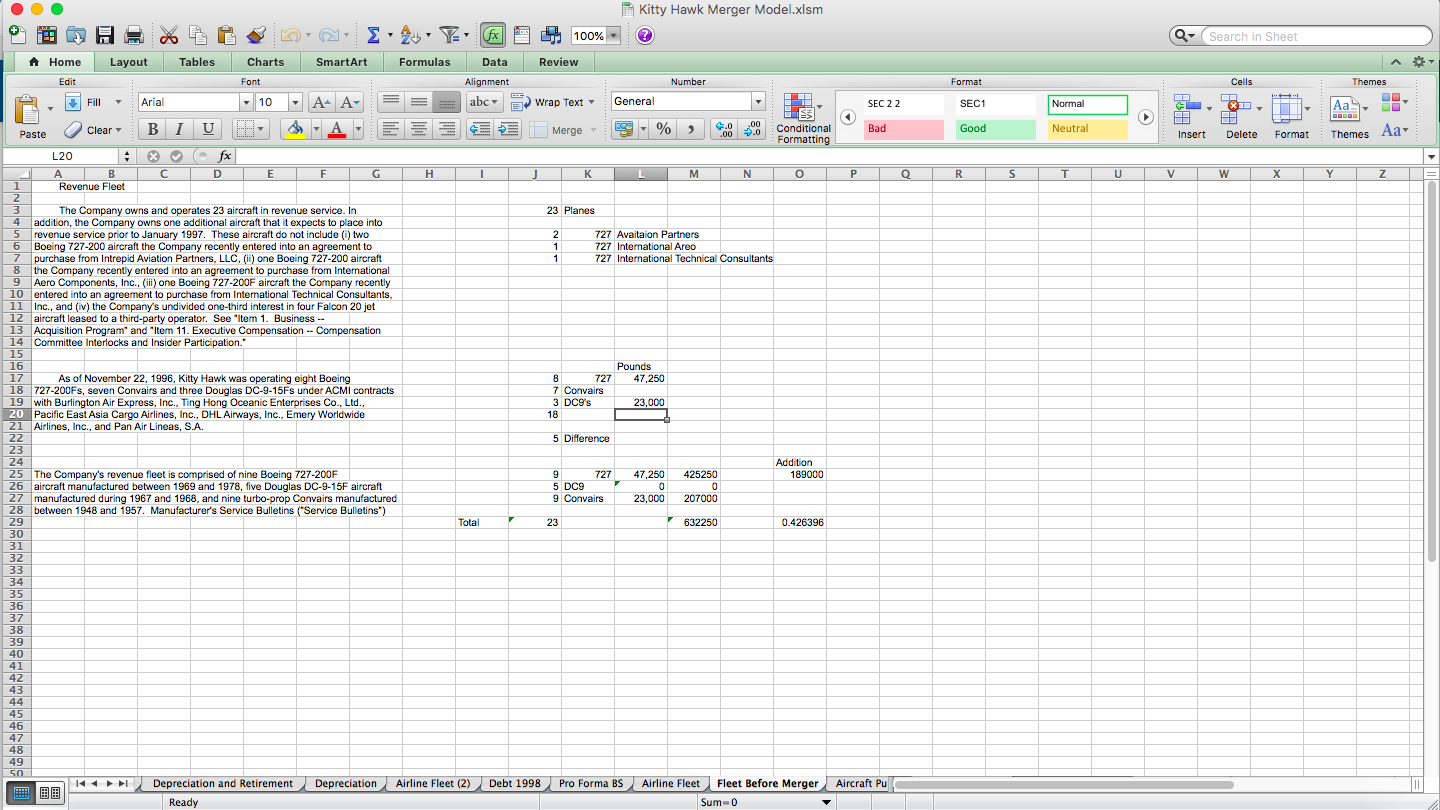This screenshot has width=1440, height=810.
Task: Click the AutoSum icon in the toolbar
Action: [374, 34]
